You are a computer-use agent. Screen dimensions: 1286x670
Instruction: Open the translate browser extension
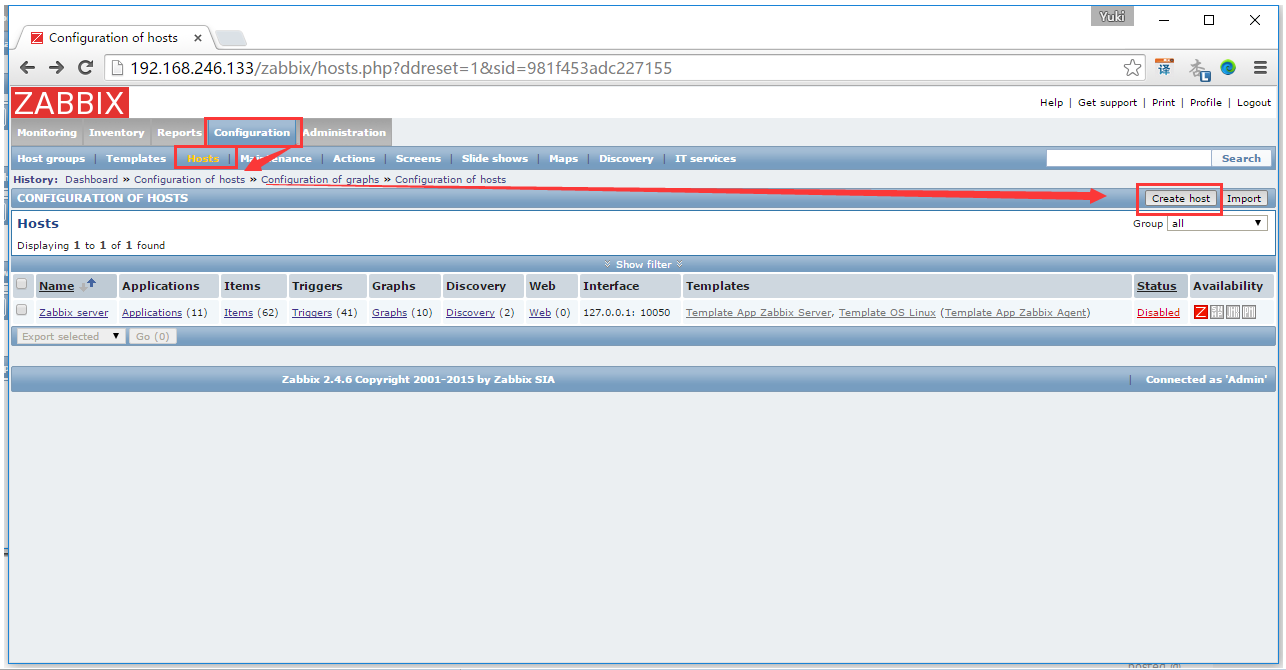pyautogui.click(x=1164, y=67)
